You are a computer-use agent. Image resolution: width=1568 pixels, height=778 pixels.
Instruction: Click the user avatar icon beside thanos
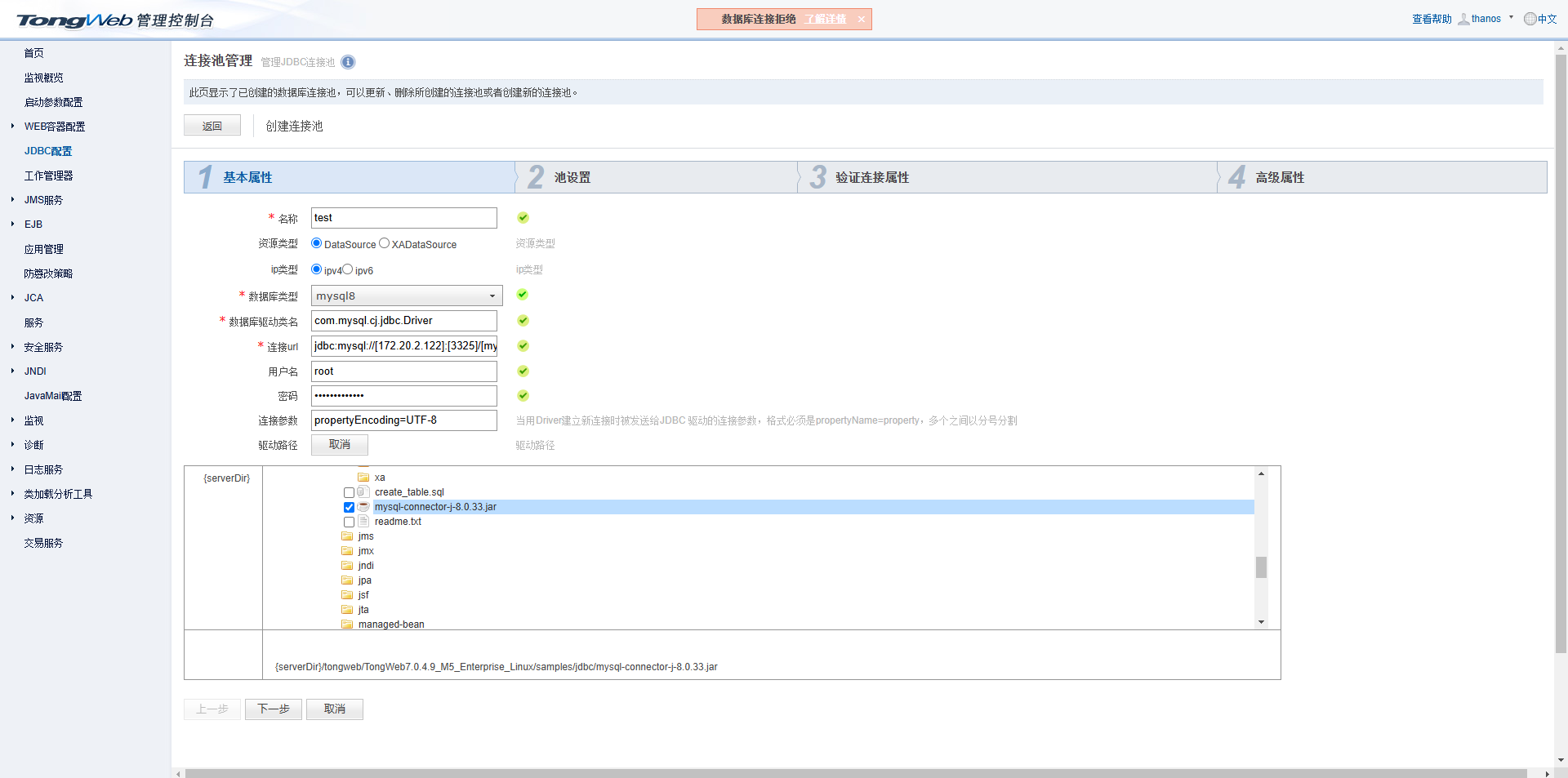pos(1464,19)
